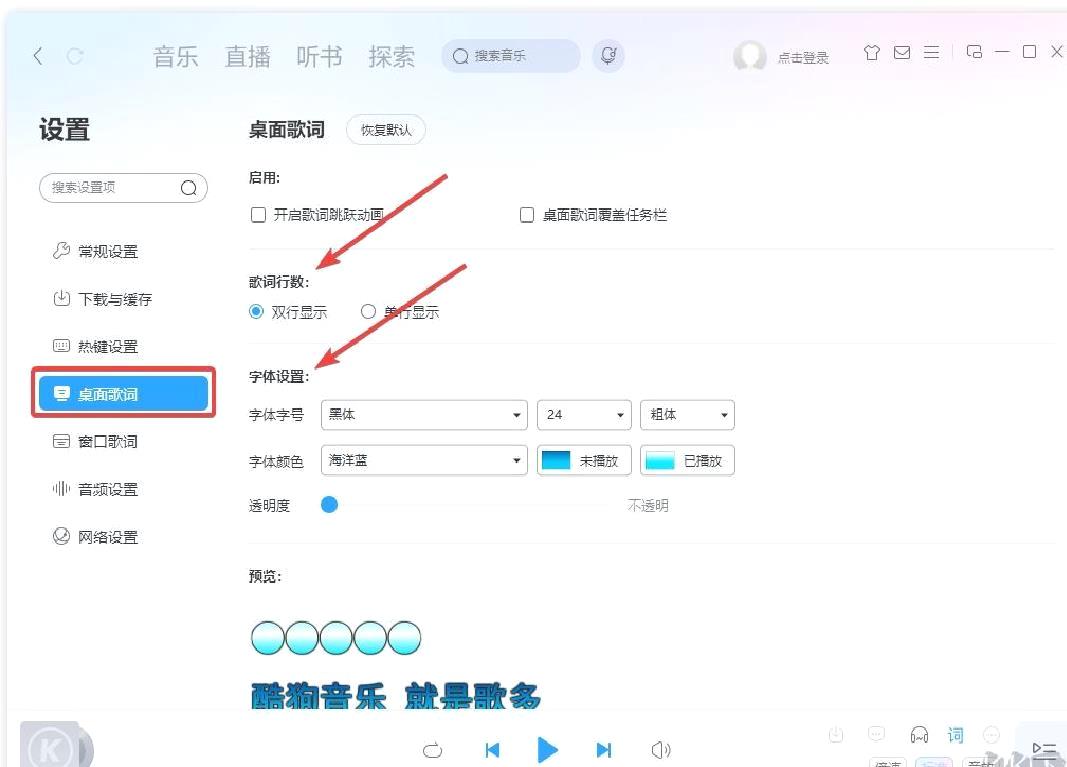Open 网络设置 settings section
Image resolution: width=1067 pixels, height=767 pixels.
pos(95,537)
